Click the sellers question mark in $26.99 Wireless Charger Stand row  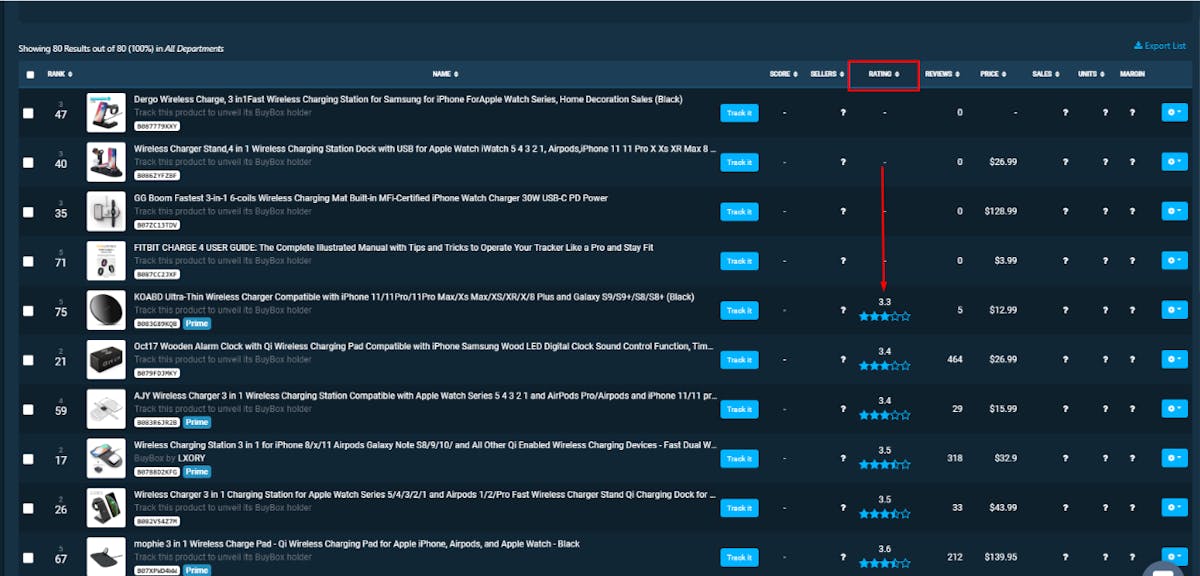tap(843, 162)
